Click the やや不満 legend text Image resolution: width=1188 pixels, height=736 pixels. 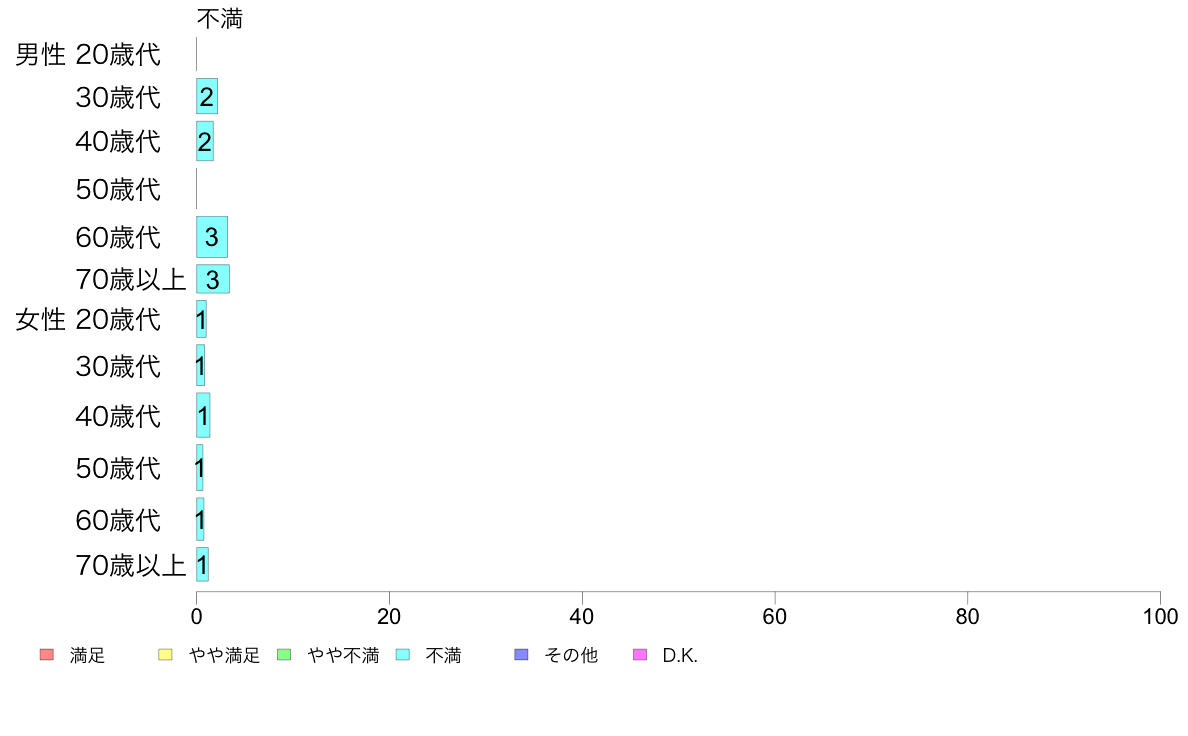(x=343, y=656)
